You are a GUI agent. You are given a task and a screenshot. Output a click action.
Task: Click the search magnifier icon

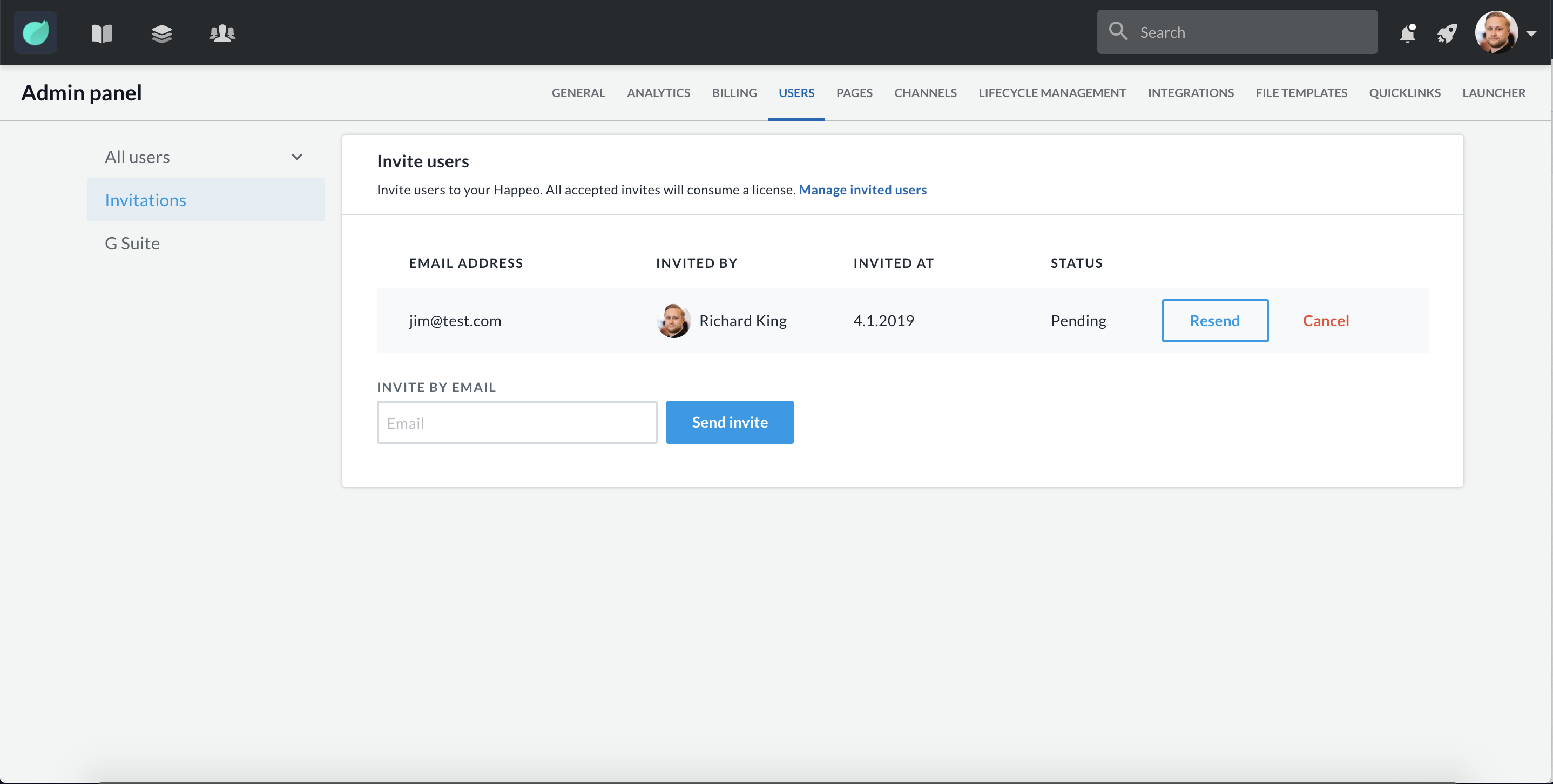[x=1118, y=31]
